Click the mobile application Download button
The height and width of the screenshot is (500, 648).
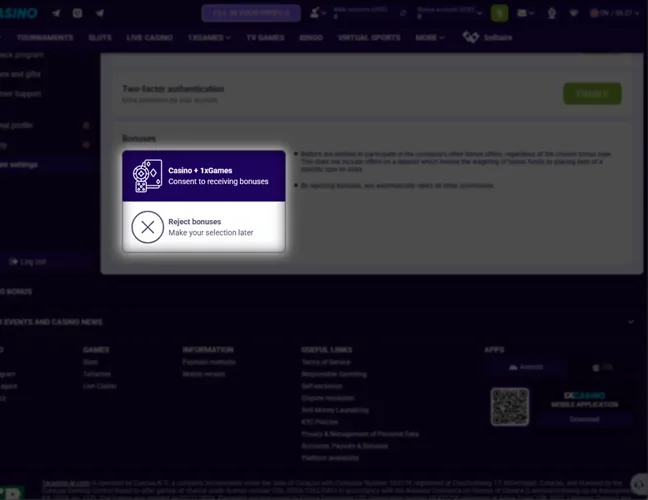tap(584, 419)
